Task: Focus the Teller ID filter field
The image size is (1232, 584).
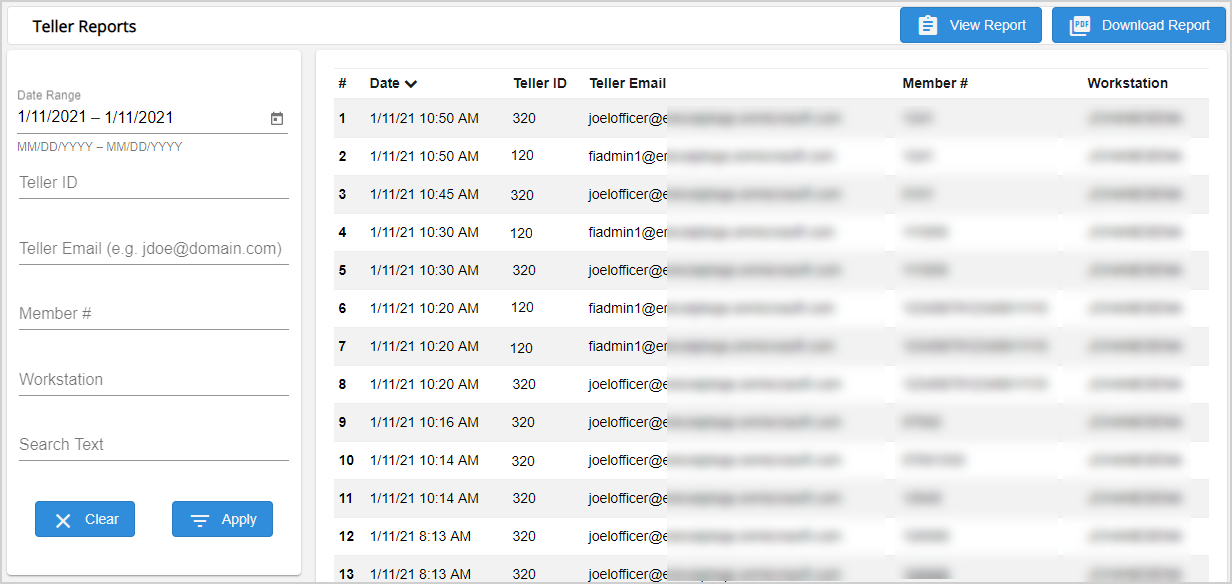Action: click(x=153, y=183)
